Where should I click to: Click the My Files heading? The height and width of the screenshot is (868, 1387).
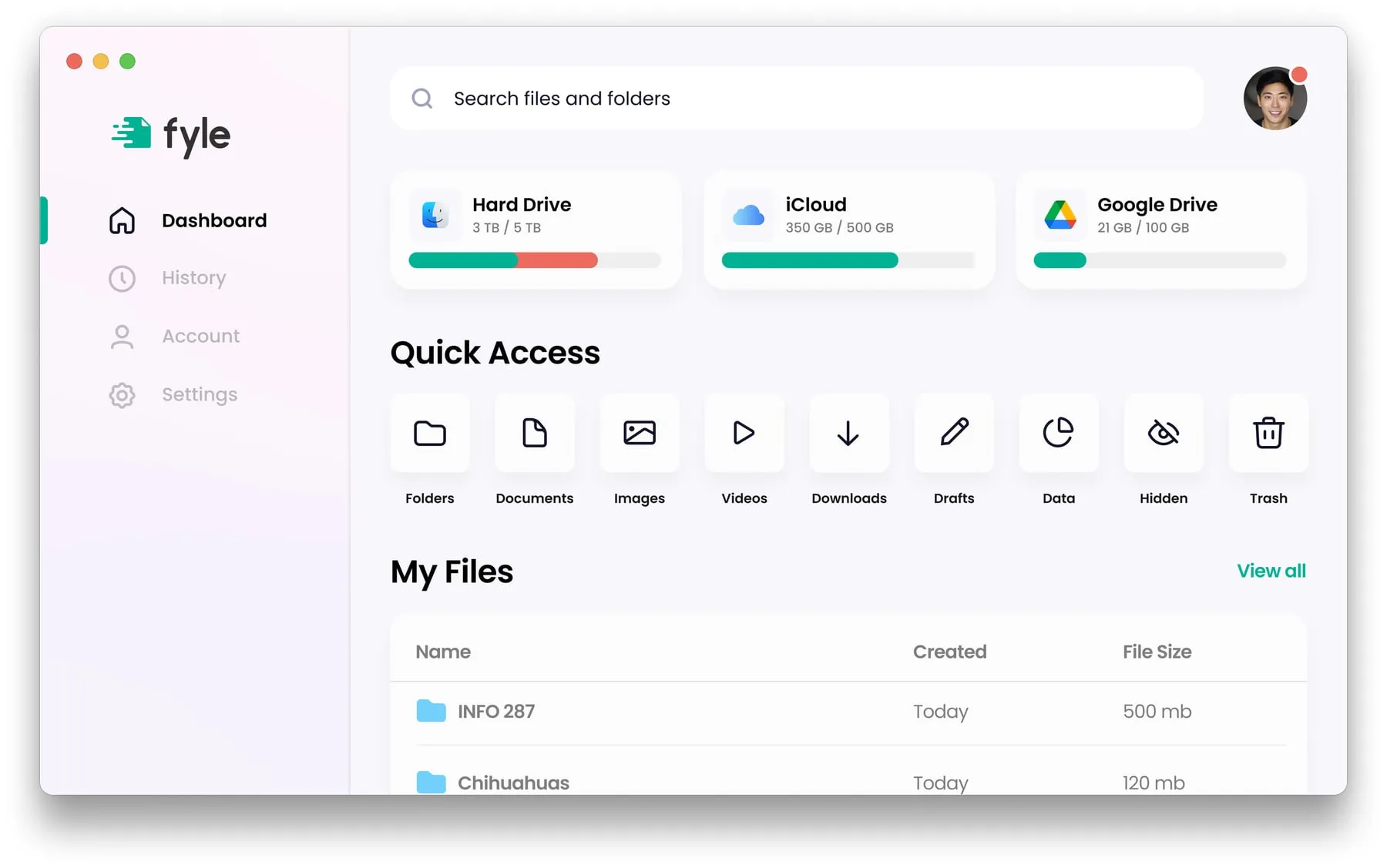(x=452, y=572)
